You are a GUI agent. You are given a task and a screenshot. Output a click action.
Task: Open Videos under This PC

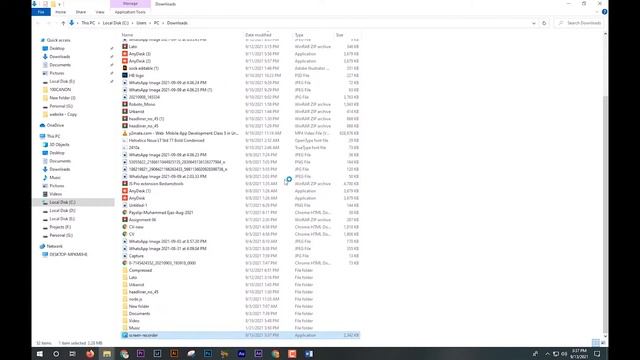pos(56,194)
